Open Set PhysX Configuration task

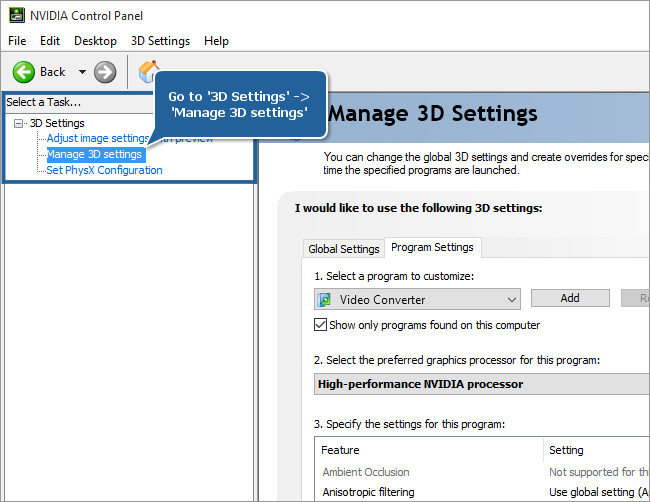click(x=104, y=170)
